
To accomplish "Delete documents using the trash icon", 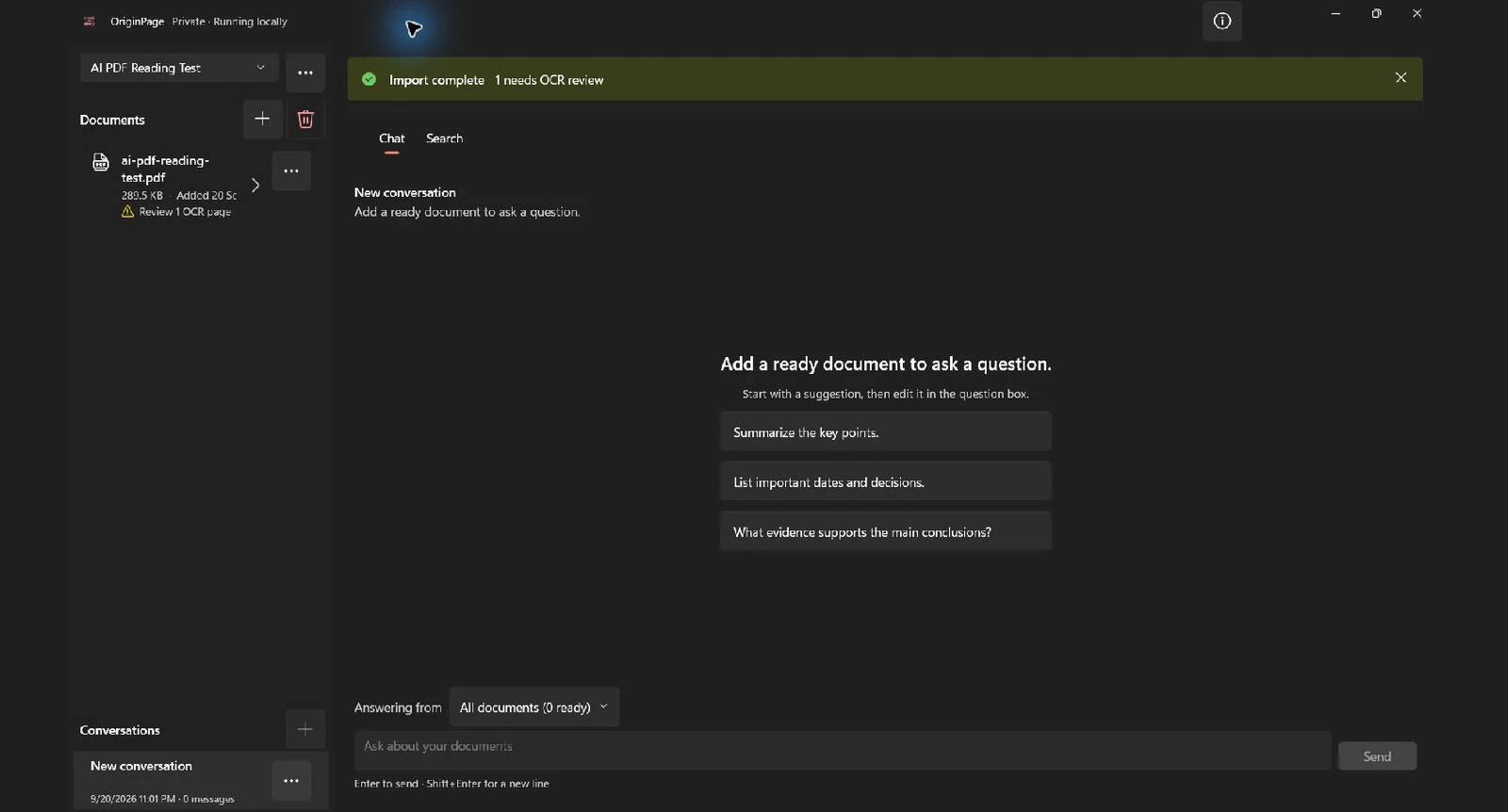I will (305, 119).
